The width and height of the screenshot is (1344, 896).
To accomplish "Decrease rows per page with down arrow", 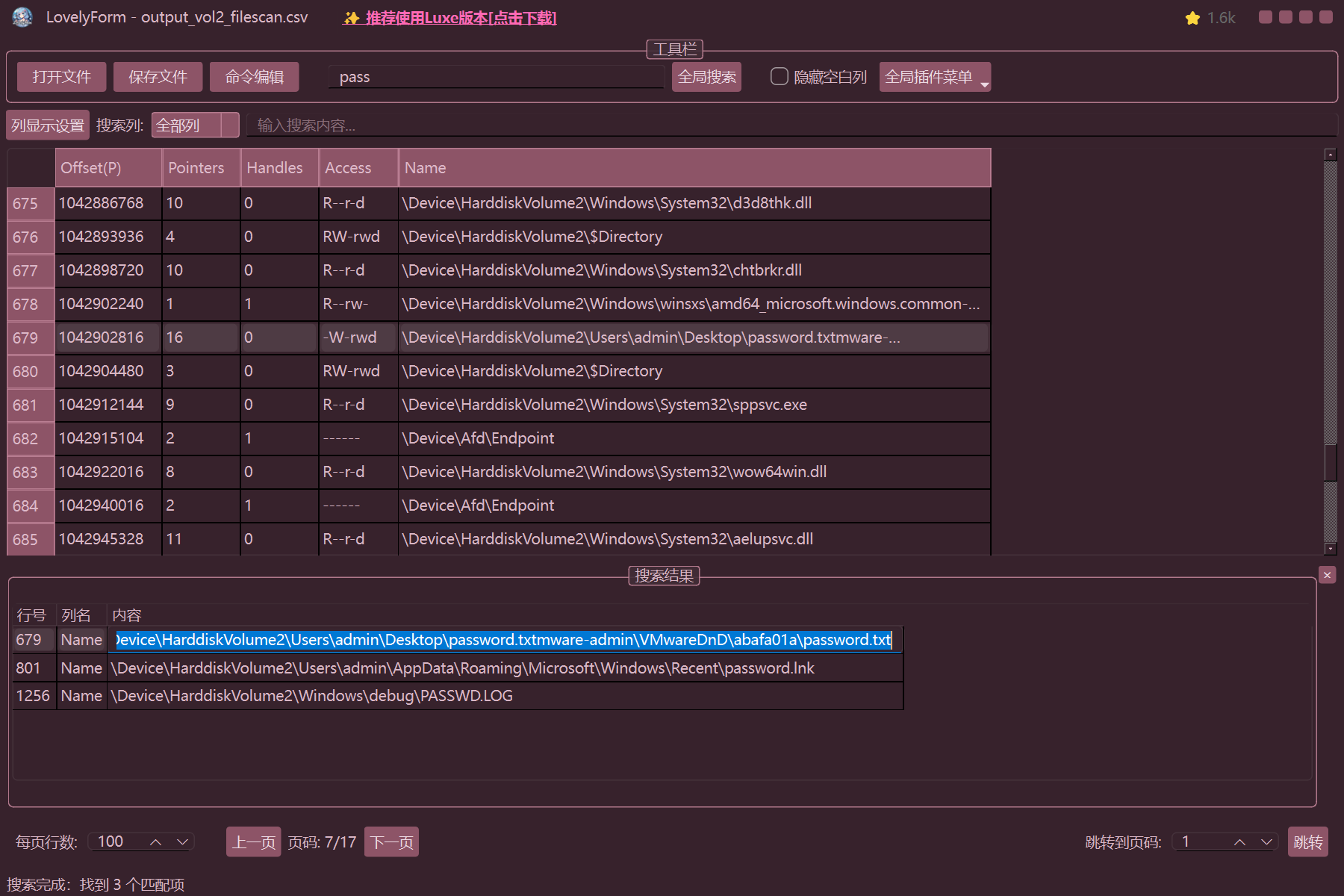I will click(x=182, y=842).
